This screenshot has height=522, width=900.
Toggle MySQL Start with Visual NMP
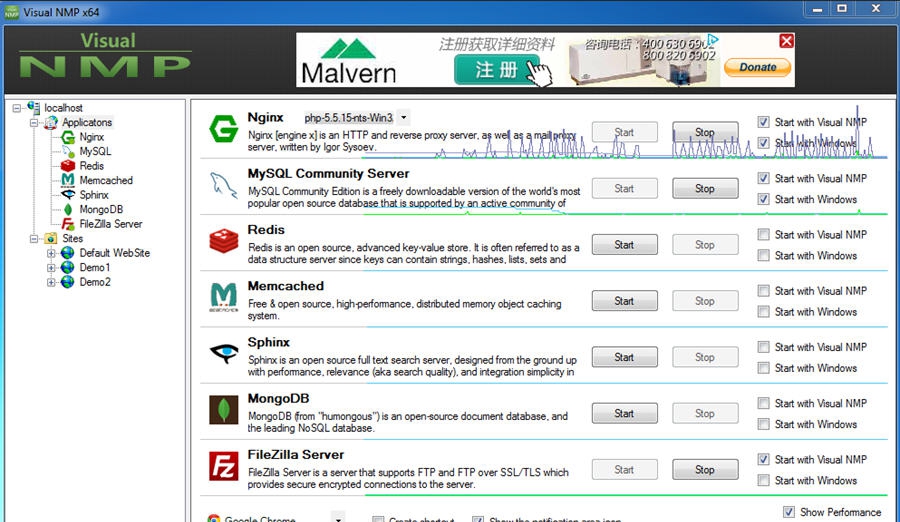(763, 178)
